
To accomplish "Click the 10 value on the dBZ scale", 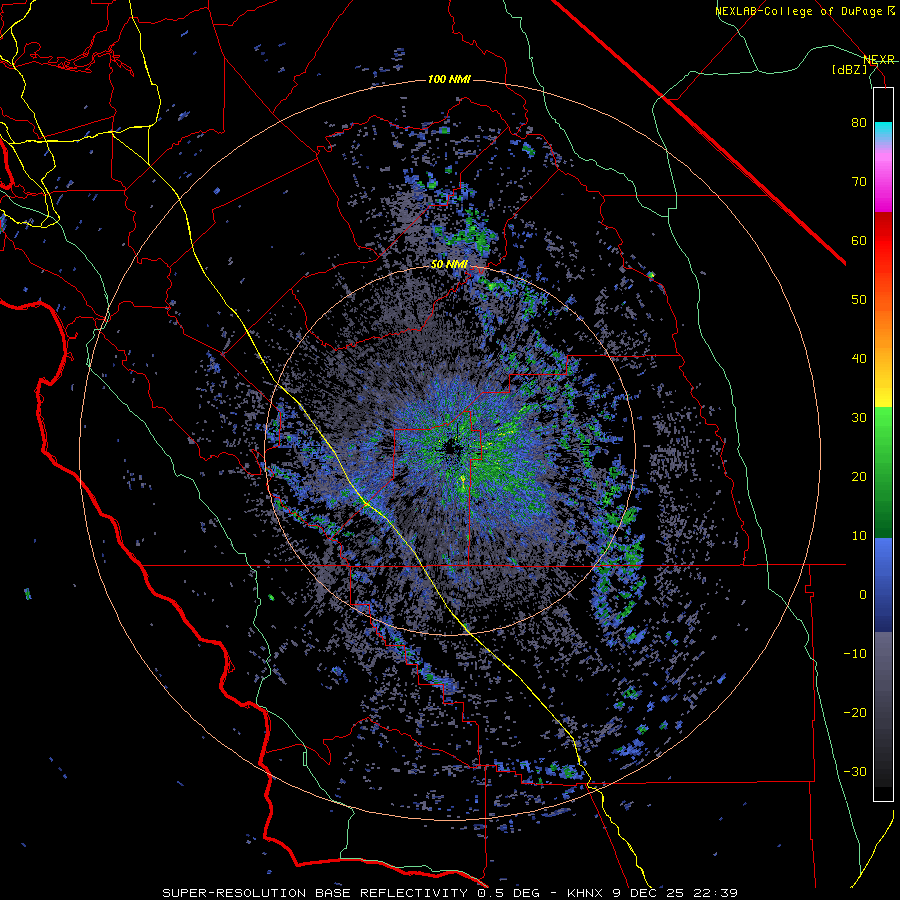I will tap(859, 536).
